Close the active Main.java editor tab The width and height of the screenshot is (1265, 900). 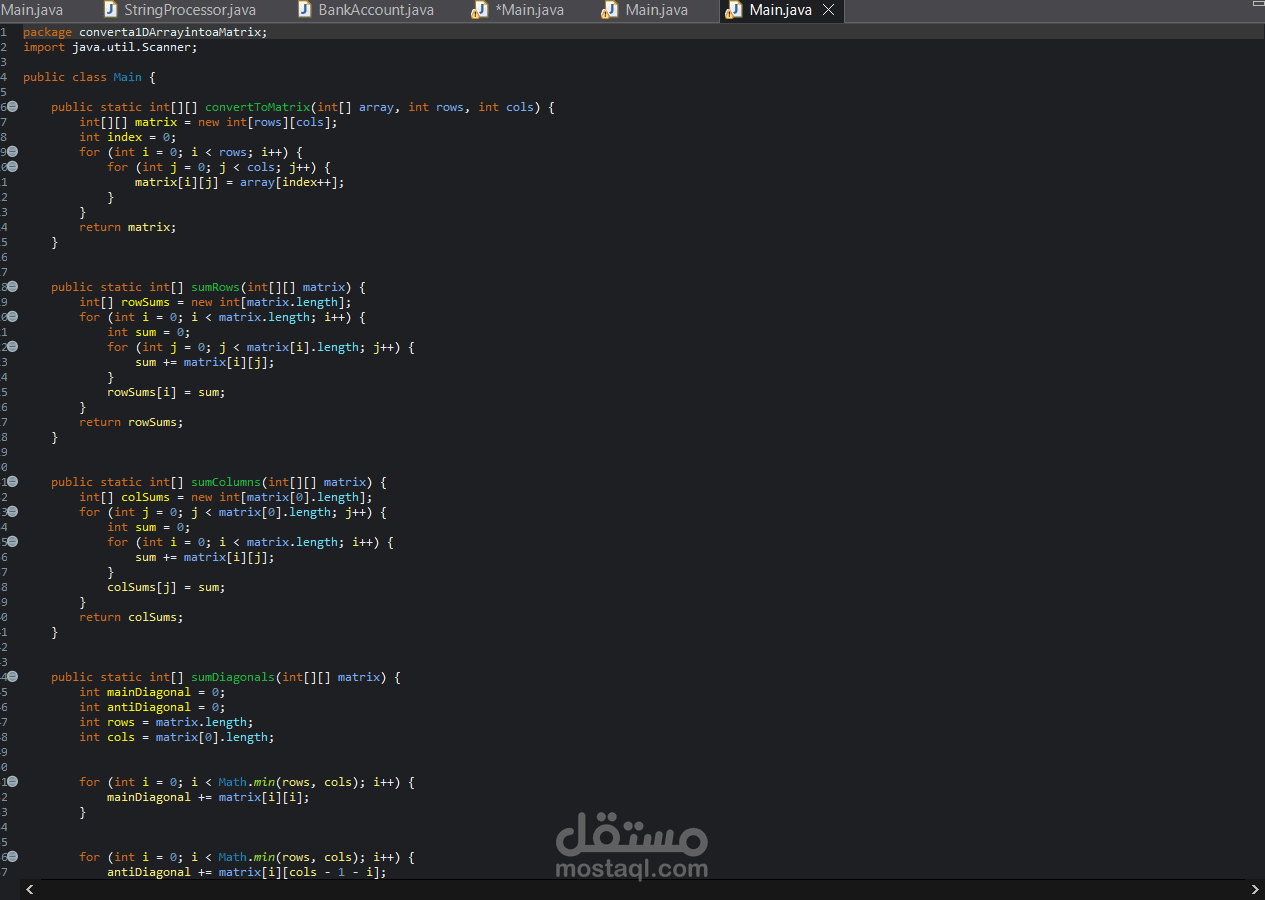click(828, 10)
